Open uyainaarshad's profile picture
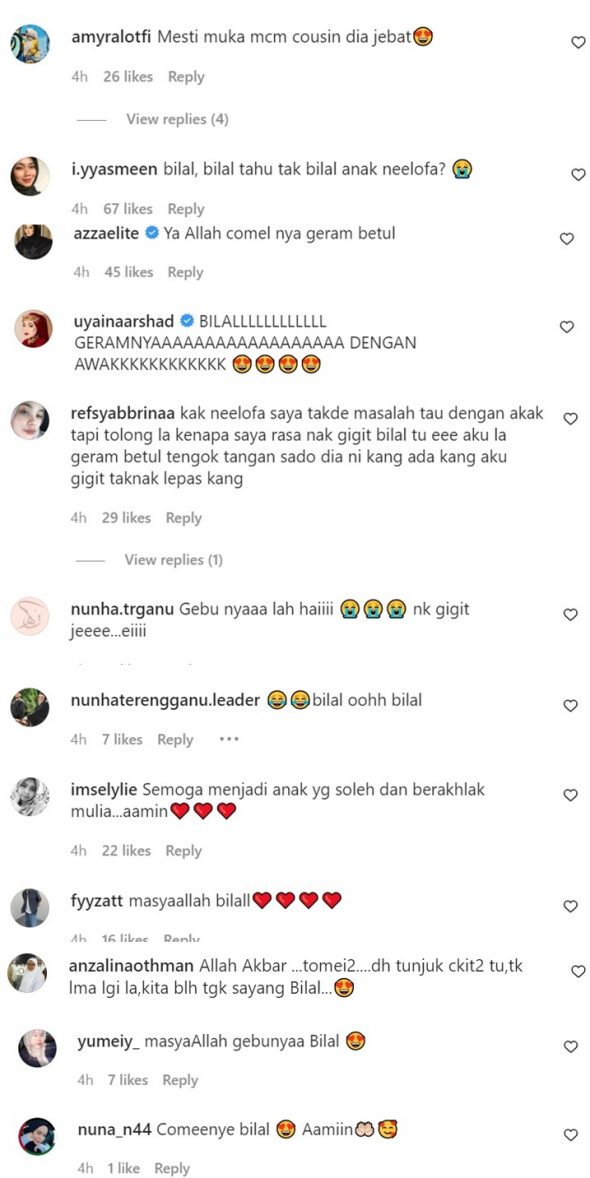The height and width of the screenshot is (1178, 590). (x=34, y=328)
